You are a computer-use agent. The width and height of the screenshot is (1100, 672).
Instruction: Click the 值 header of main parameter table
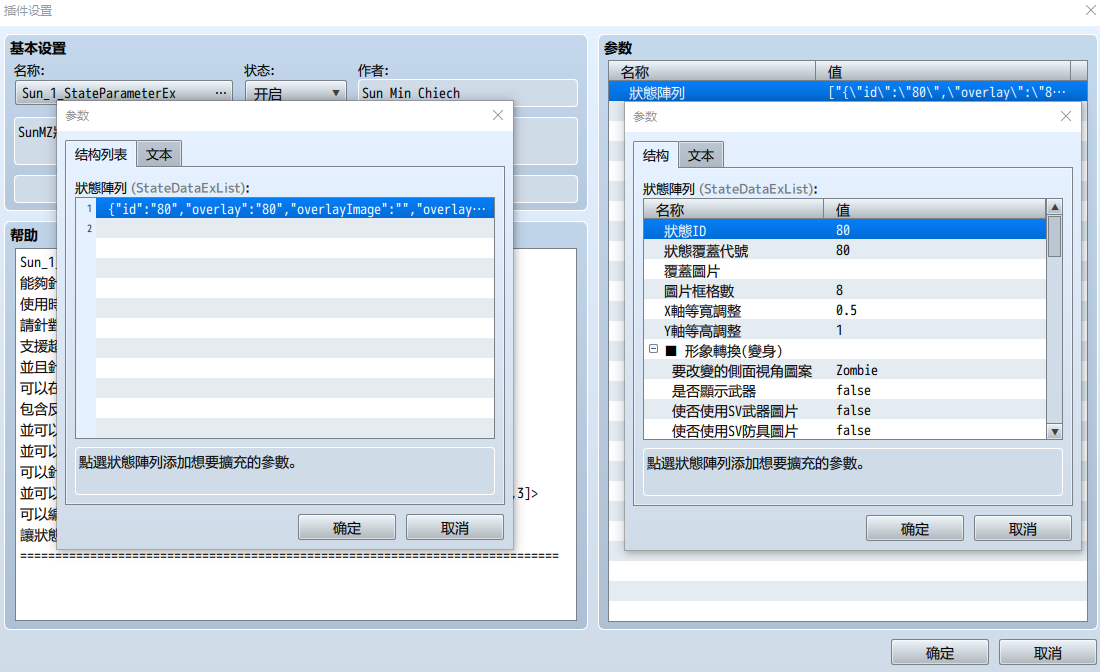coord(943,72)
